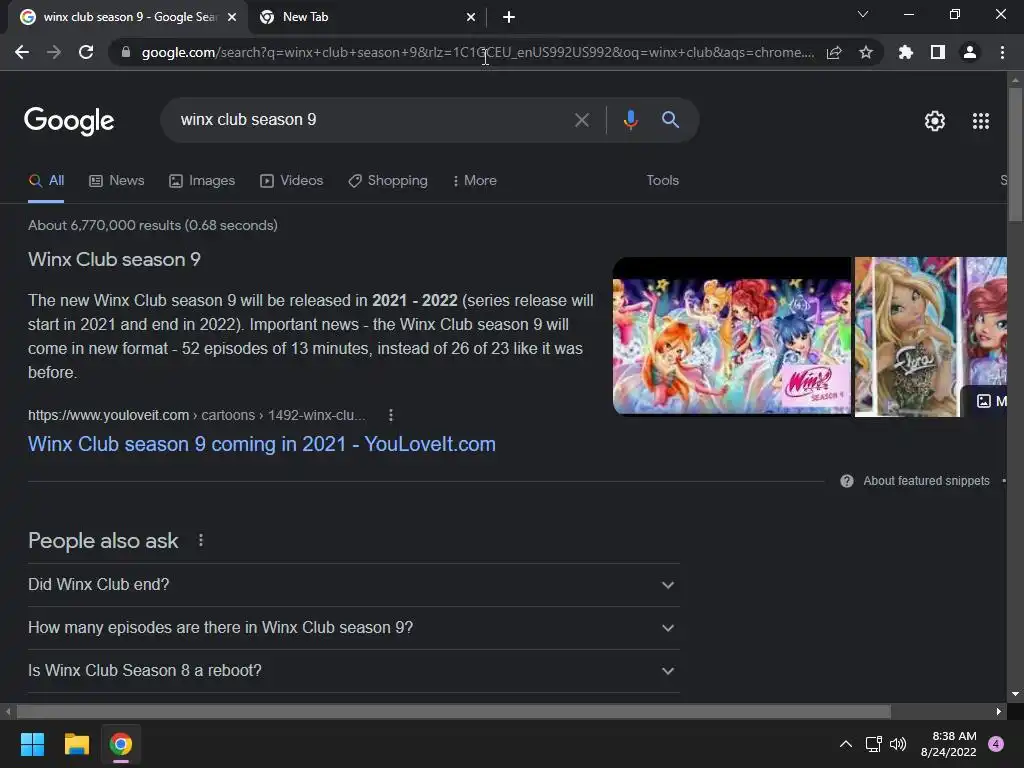Click the horizontal scrollbar thumb
Viewport: 1024px width, 768px height.
pyautogui.click(x=453, y=711)
